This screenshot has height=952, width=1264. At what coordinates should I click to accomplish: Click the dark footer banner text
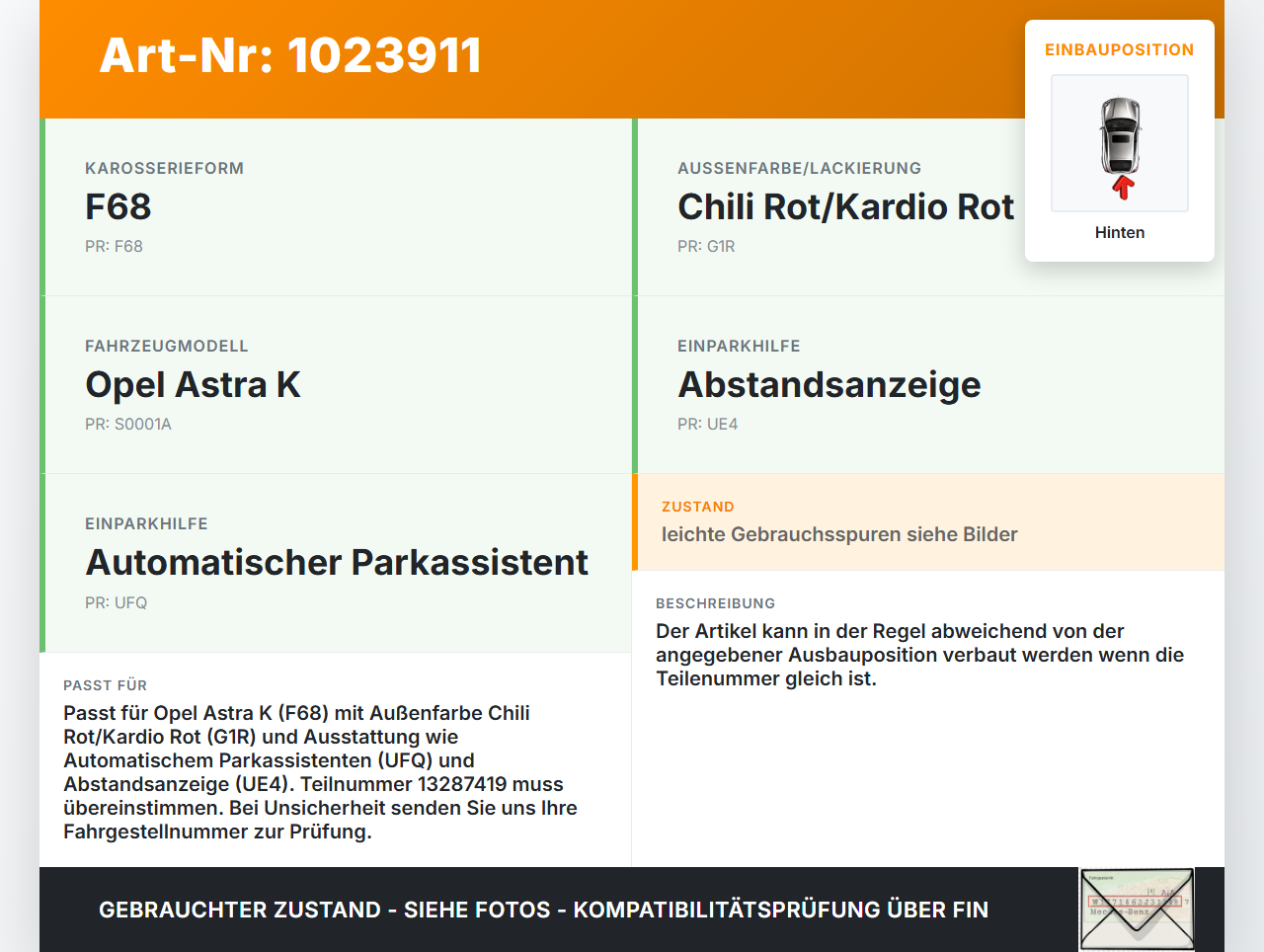click(543, 910)
